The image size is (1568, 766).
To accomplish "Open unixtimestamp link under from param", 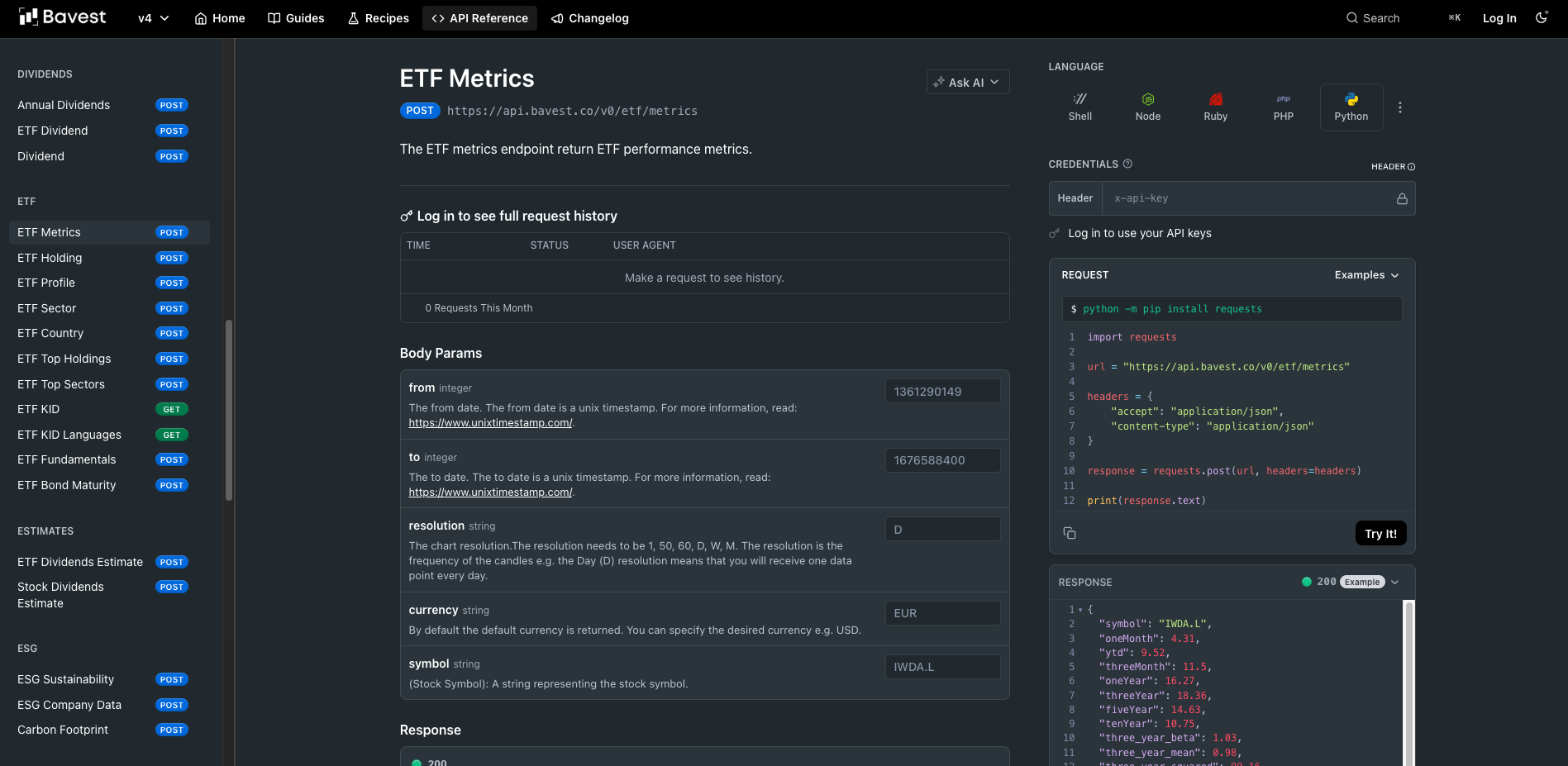I will click(490, 422).
